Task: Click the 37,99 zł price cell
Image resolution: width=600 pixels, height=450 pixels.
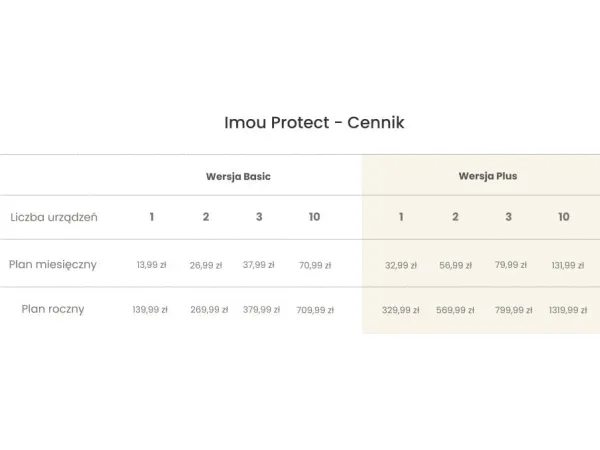Action: 259,265
